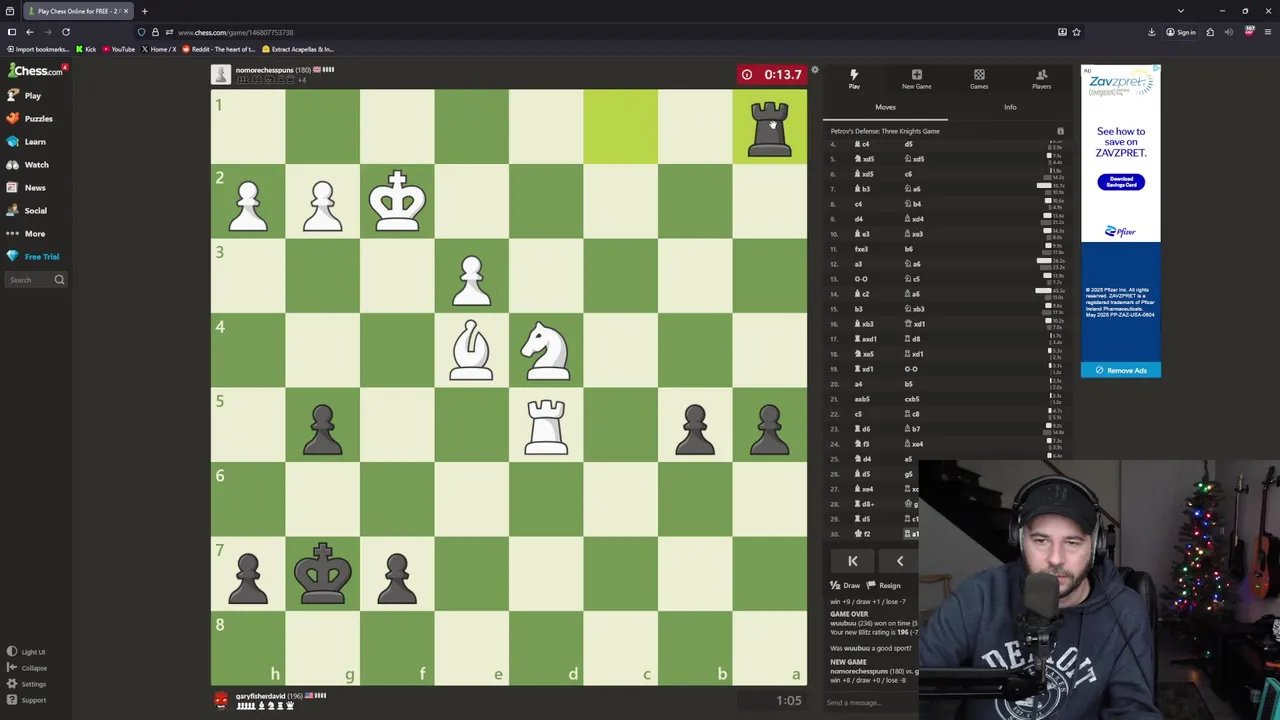Image resolution: width=1280 pixels, height=720 pixels.
Task: Toggle Light UI mode
Action: coord(27,652)
